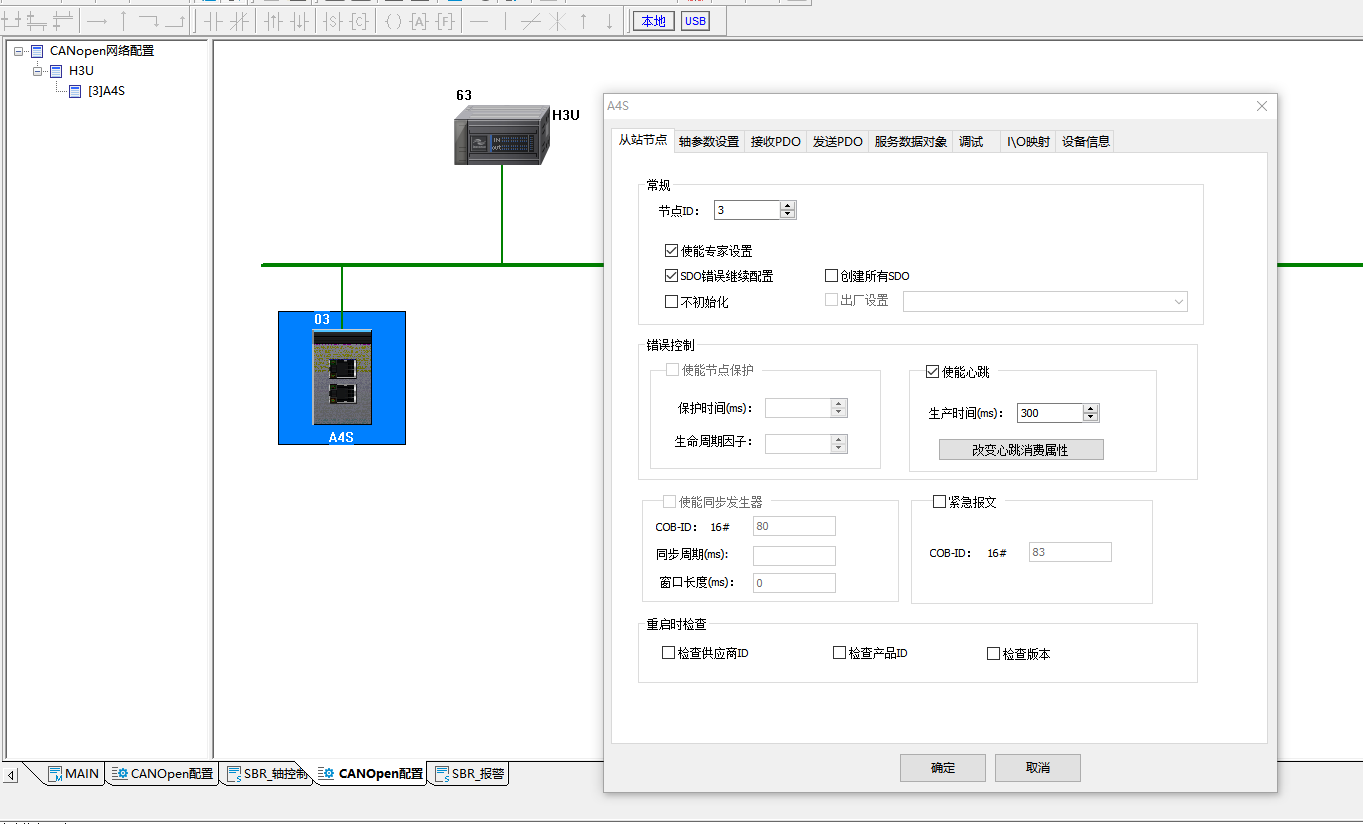Screen dimensions: 1363x824
Task: Toggle SDO错误继续配置 checkbox
Action: point(671,276)
